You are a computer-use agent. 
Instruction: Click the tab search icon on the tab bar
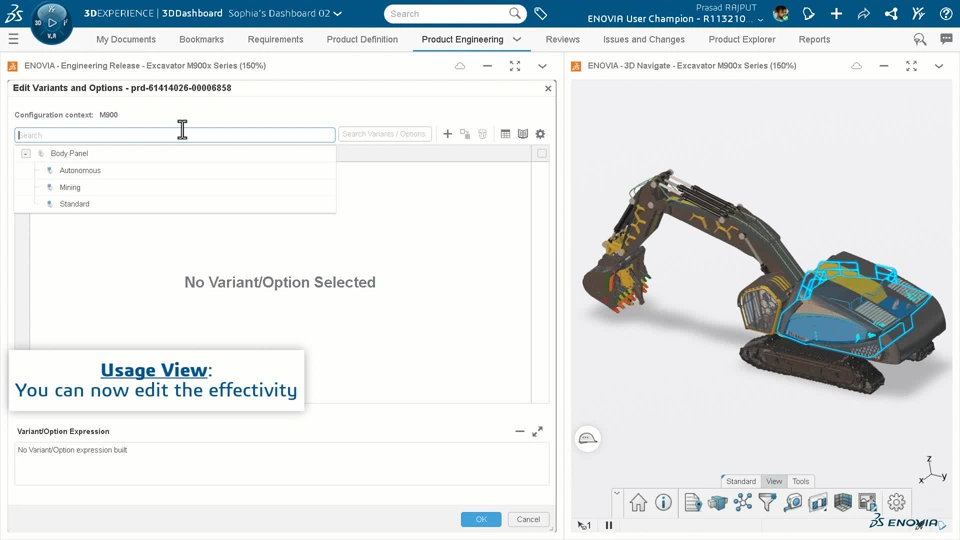920,39
